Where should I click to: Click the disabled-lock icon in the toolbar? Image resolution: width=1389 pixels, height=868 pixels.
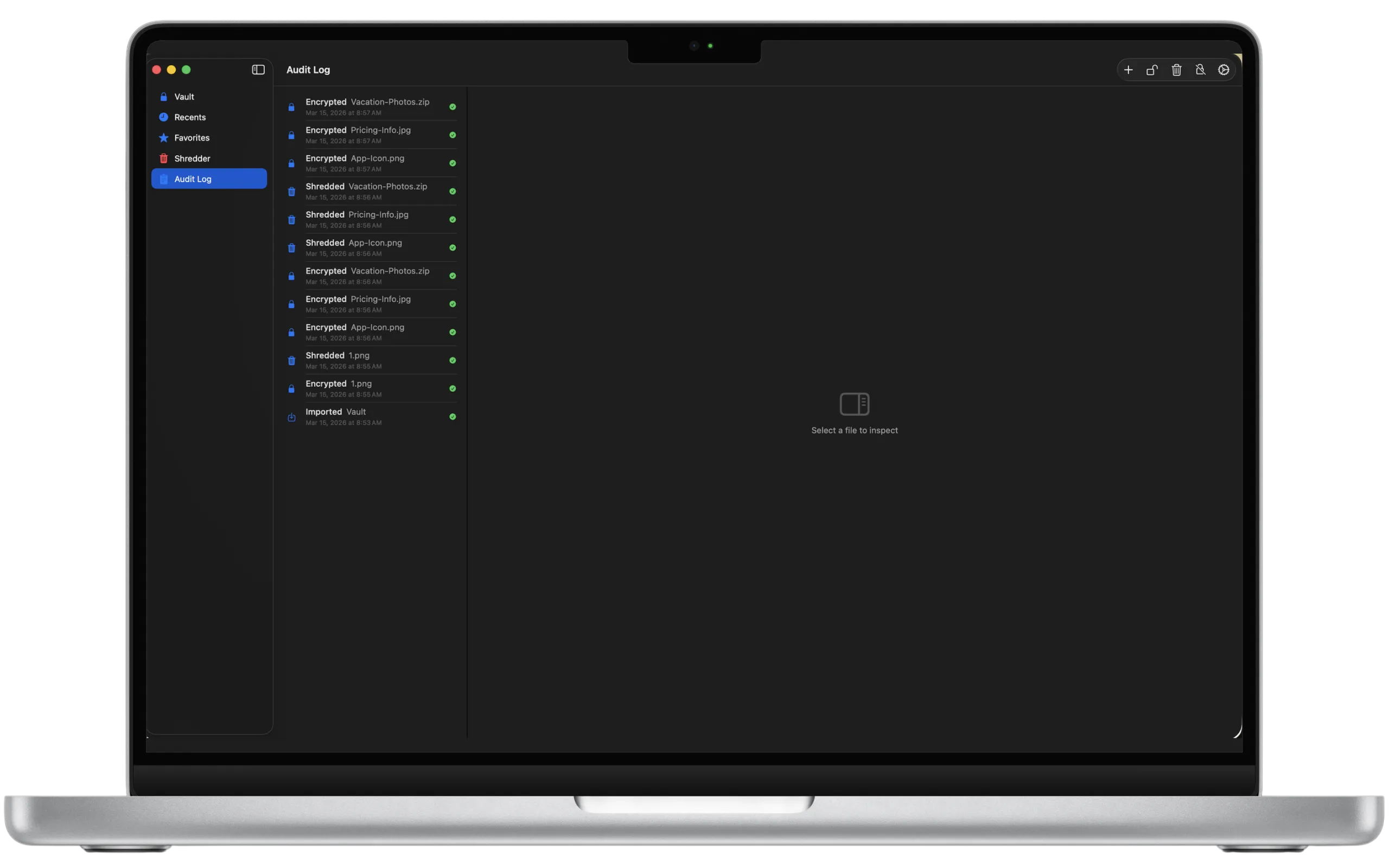[1200, 69]
